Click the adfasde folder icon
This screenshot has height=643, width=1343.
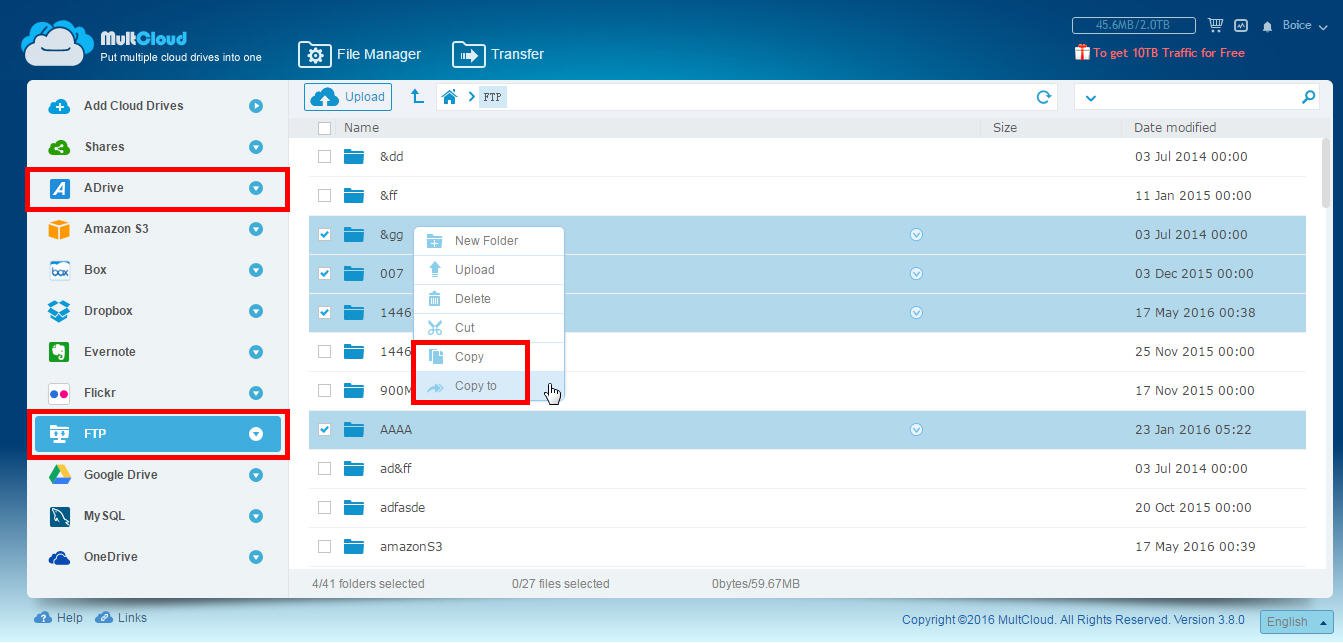[354, 507]
